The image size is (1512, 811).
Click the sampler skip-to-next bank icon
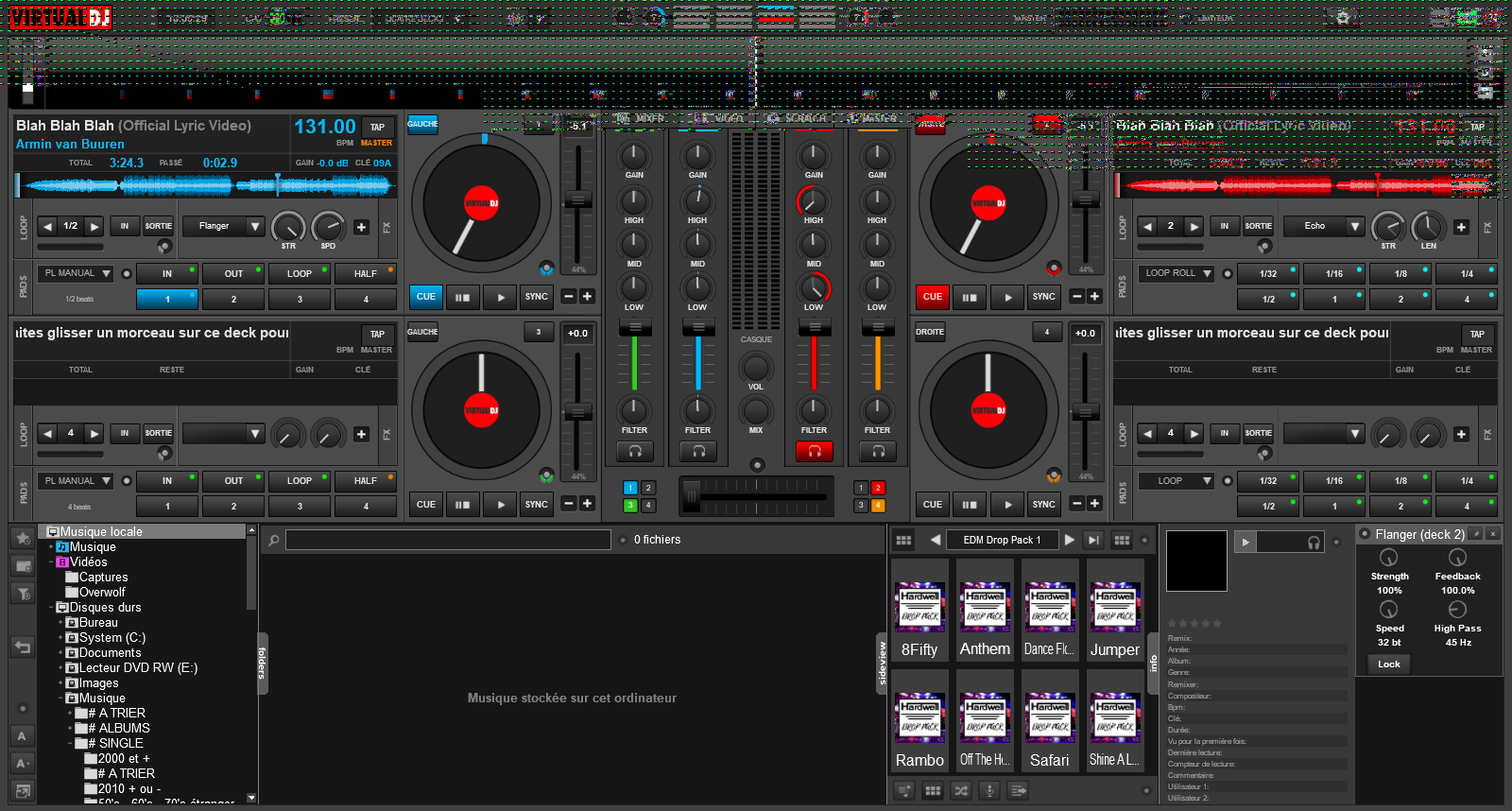[1093, 540]
